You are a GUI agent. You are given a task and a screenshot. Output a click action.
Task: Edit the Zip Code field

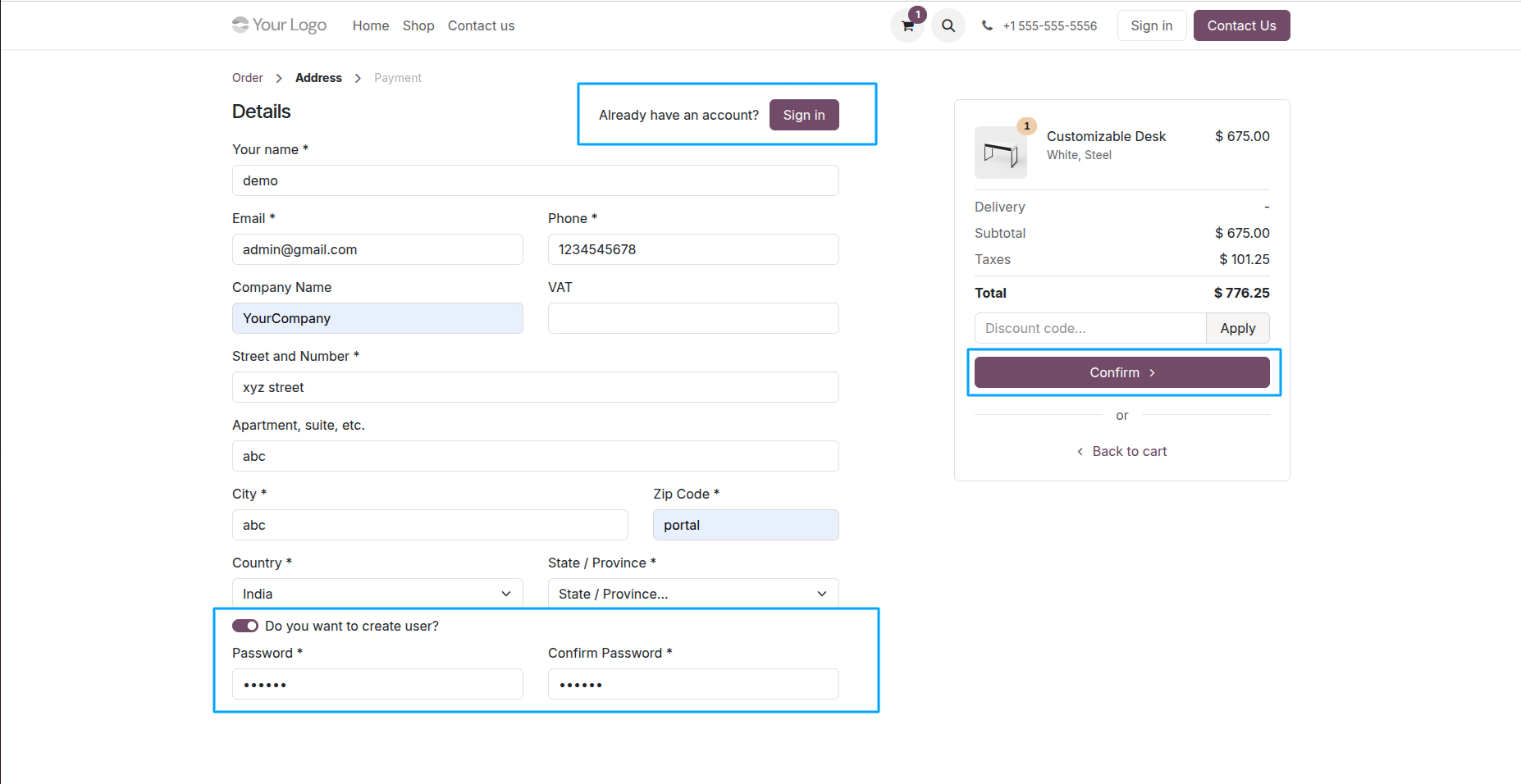(746, 525)
